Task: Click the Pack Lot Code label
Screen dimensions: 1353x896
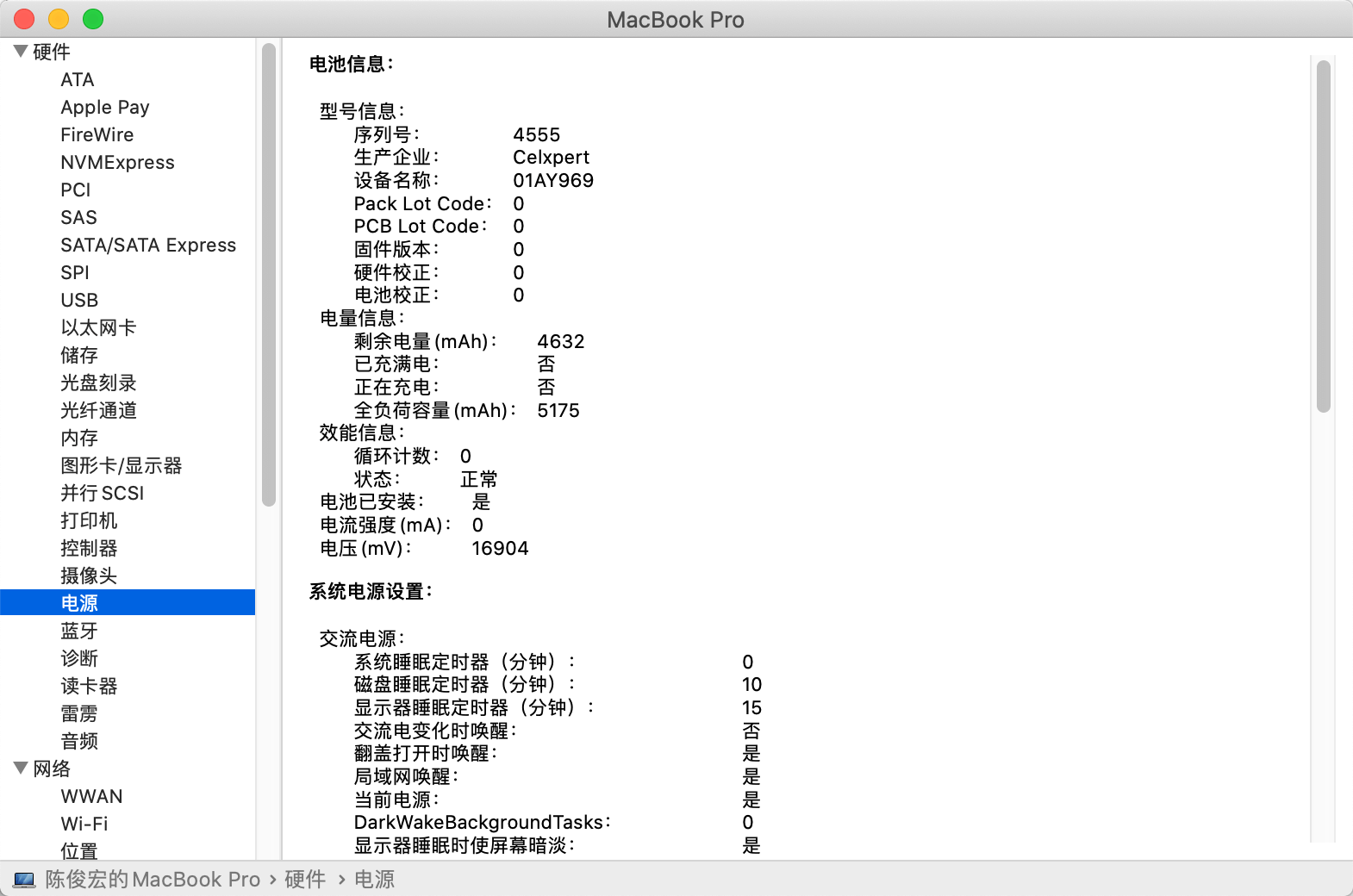Action: pos(423,203)
